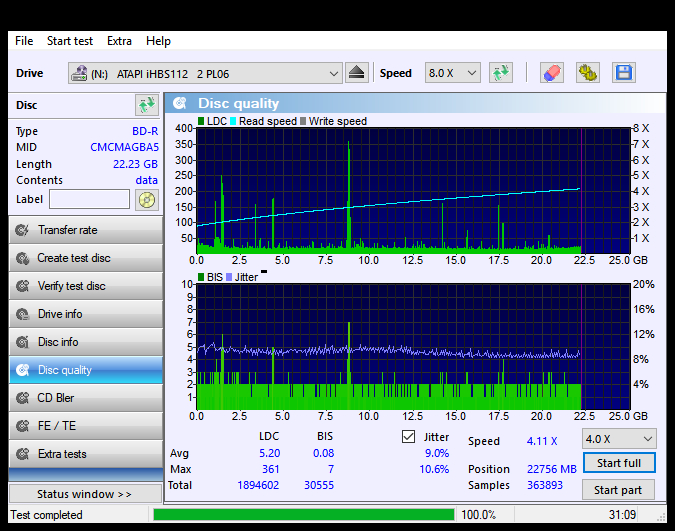The image size is (675, 531).
Task: Click the disc Label input field
Action: pyautogui.click(x=90, y=199)
